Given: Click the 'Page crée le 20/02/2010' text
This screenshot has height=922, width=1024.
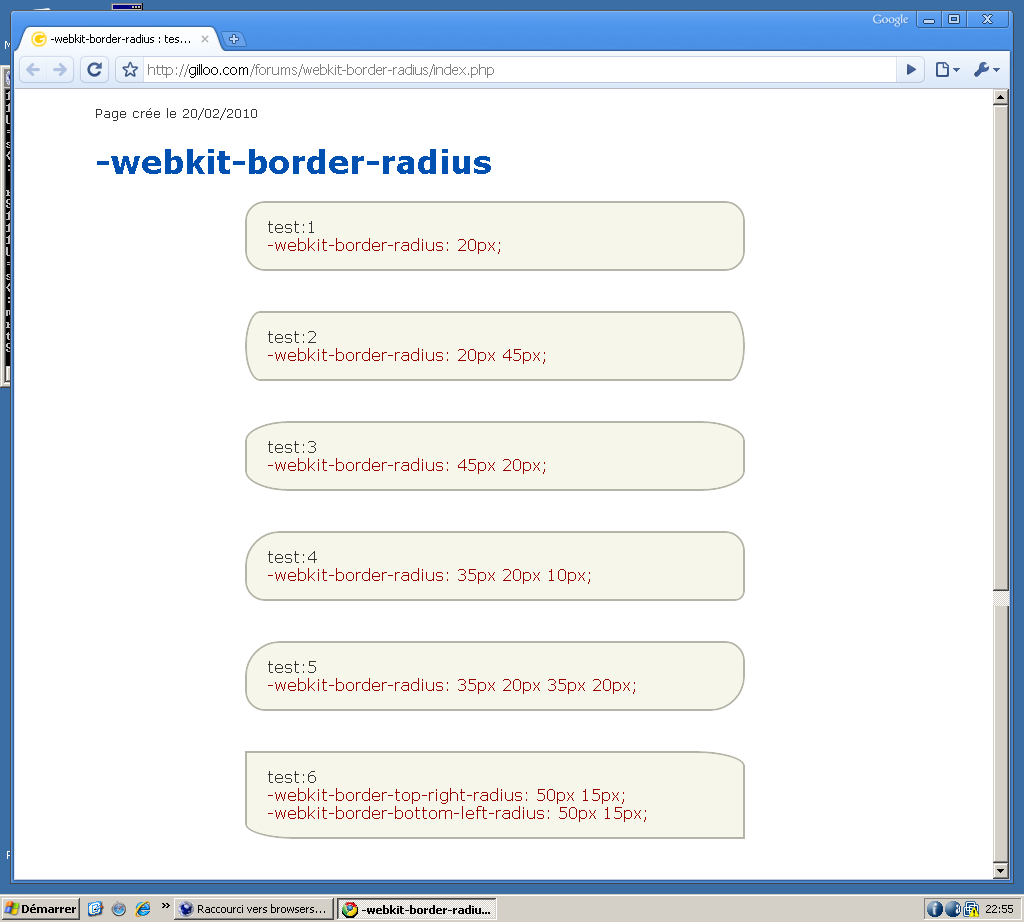Looking at the screenshot, I should 176,114.
